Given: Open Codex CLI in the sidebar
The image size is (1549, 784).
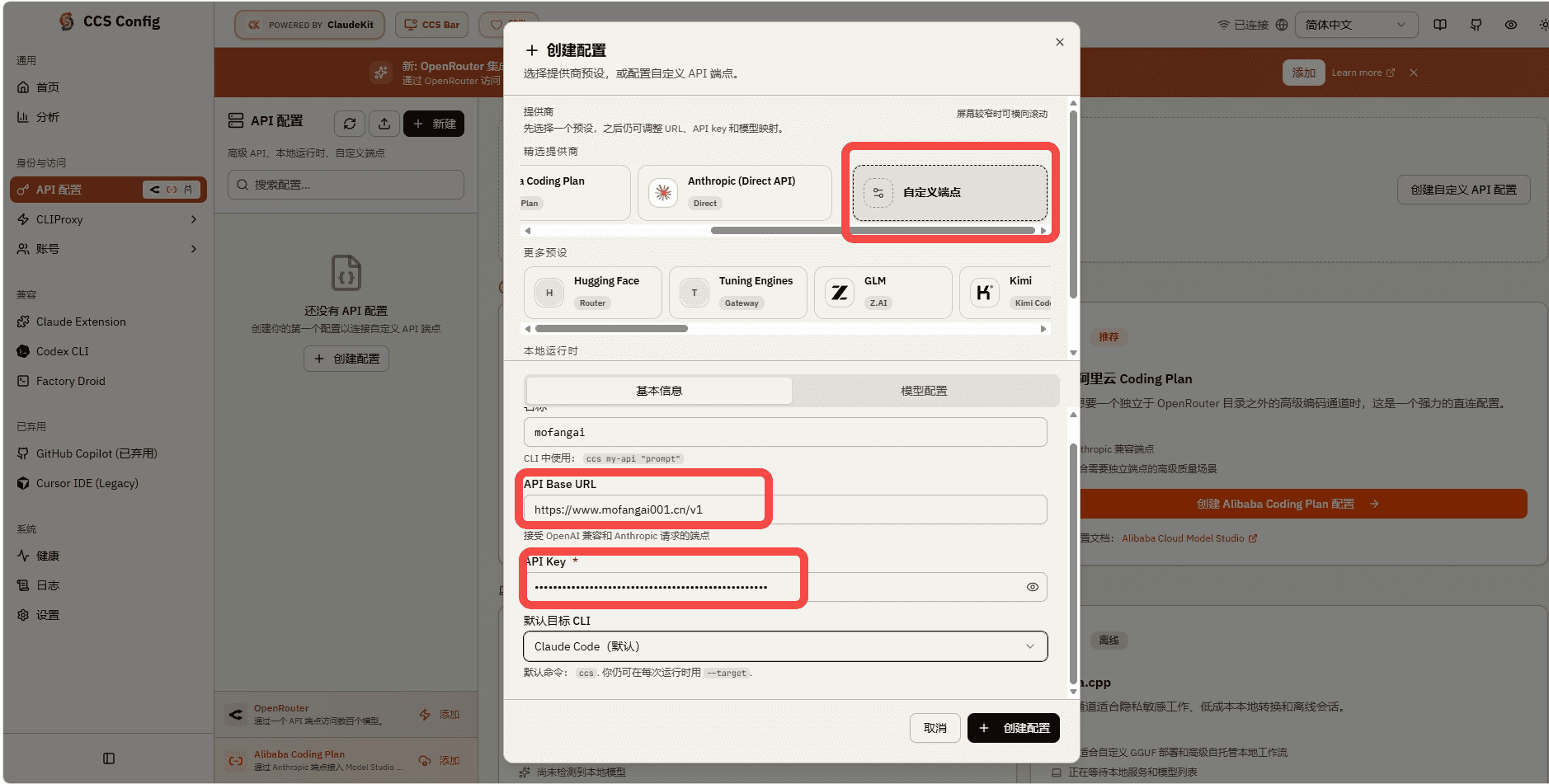Looking at the screenshot, I should [107, 351].
